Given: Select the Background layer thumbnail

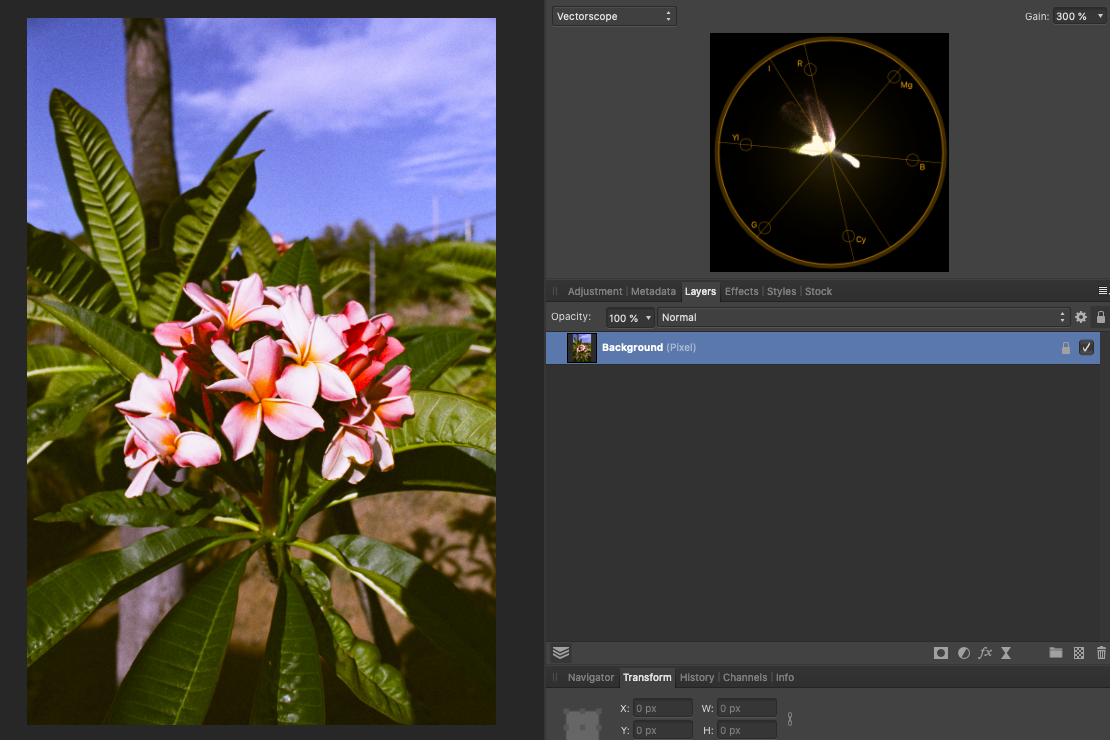Looking at the screenshot, I should tap(582, 348).
